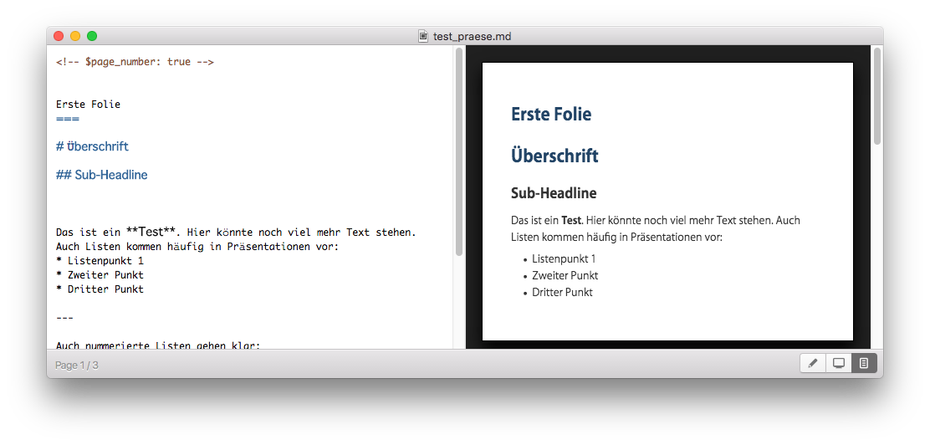Close the test_praese.md window
Image resolution: width=930 pixels, height=445 pixels.
pyautogui.click(x=59, y=36)
